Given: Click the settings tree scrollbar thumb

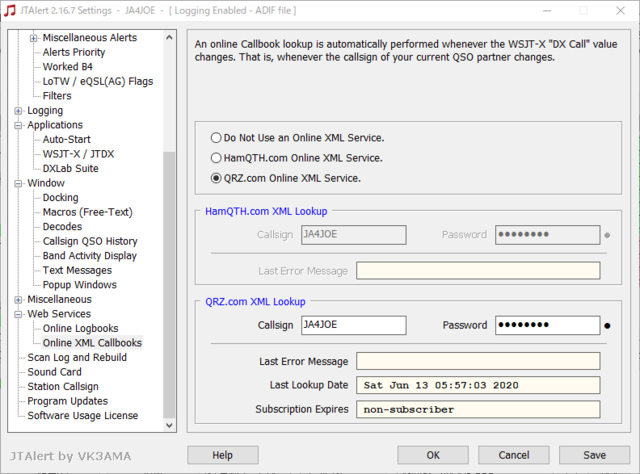Looking at the screenshot, I should pyautogui.click(x=169, y=285).
